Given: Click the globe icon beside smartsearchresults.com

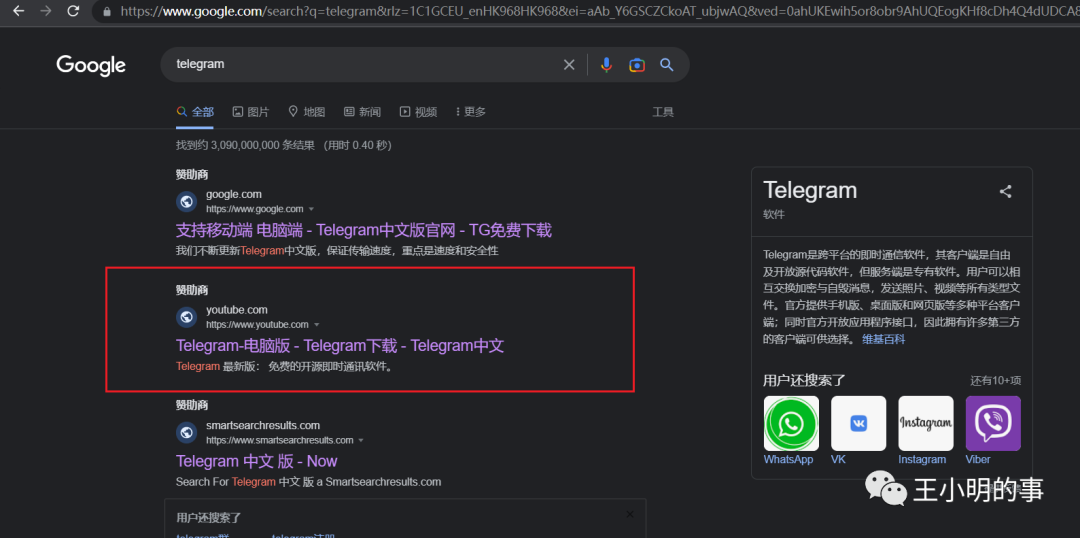Looking at the screenshot, I should click(187, 433).
